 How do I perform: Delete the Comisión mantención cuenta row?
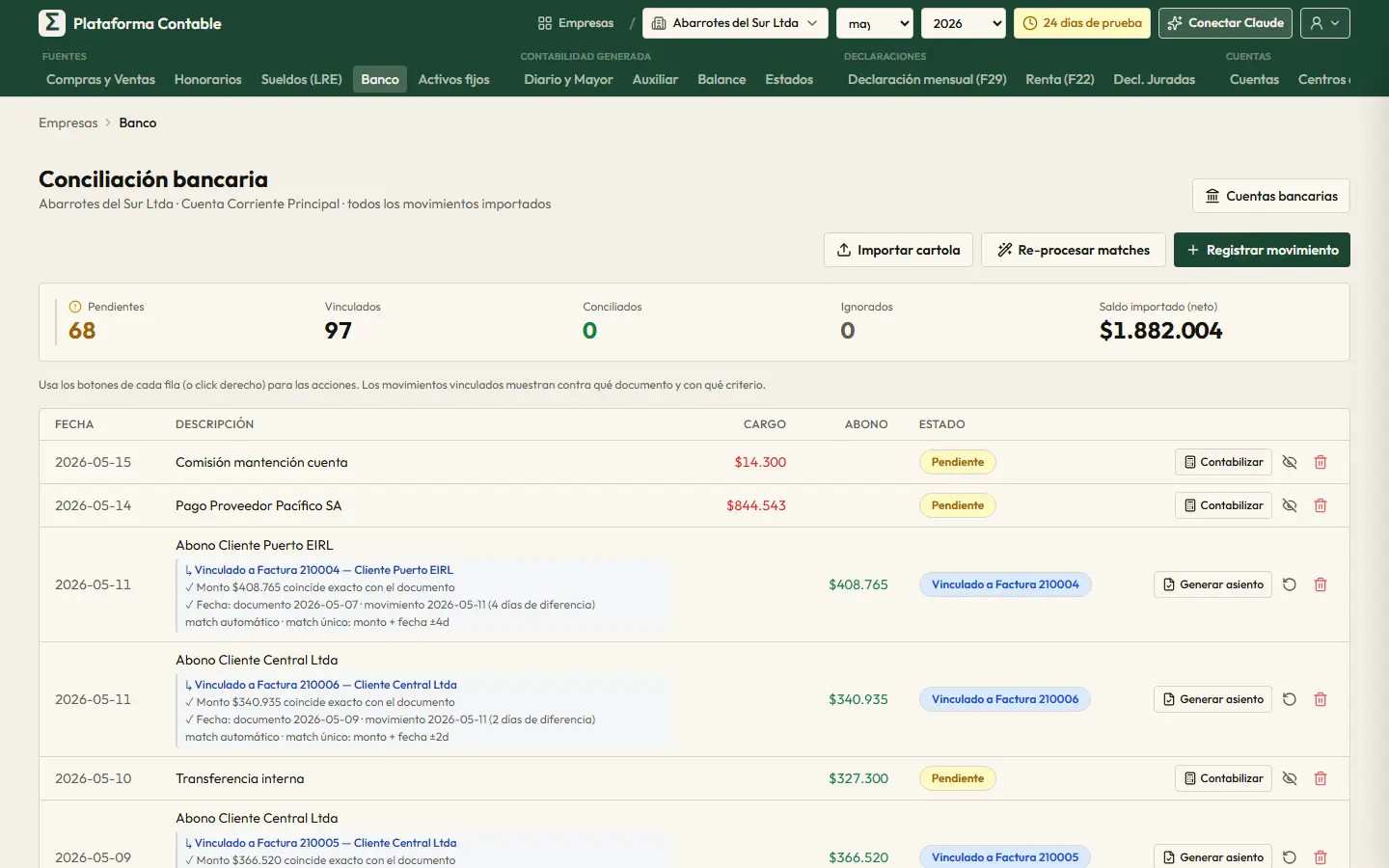pos(1321,462)
